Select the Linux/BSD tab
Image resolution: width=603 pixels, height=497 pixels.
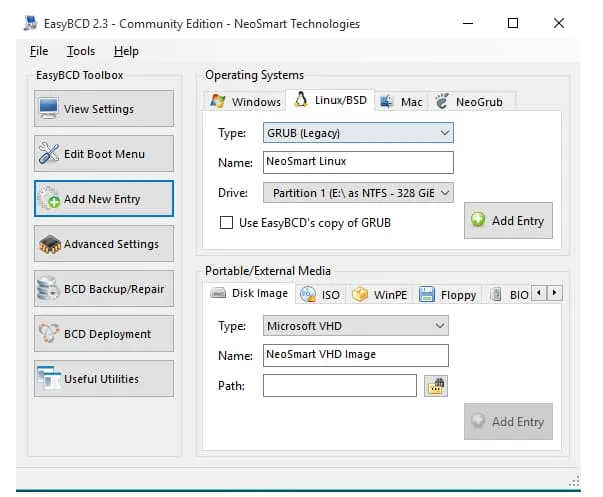click(x=330, y=100)
